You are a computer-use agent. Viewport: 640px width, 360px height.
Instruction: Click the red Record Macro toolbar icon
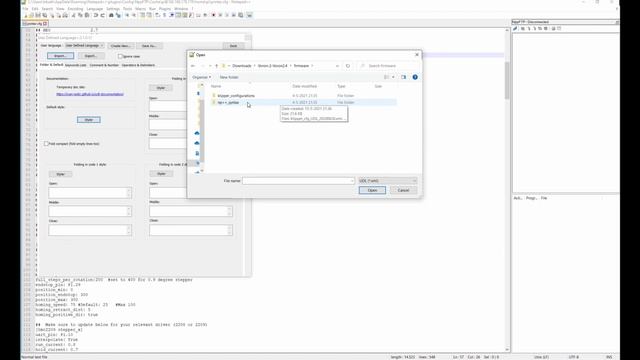[213, 15]
